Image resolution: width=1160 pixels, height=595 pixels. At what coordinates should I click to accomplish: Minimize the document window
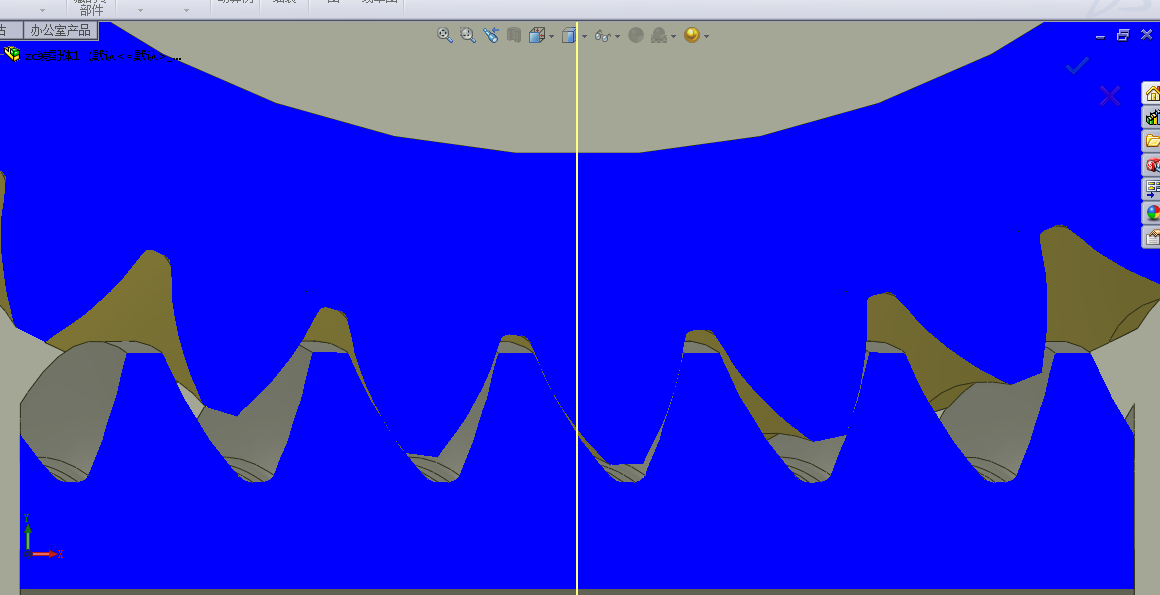tap(1100, 36)
